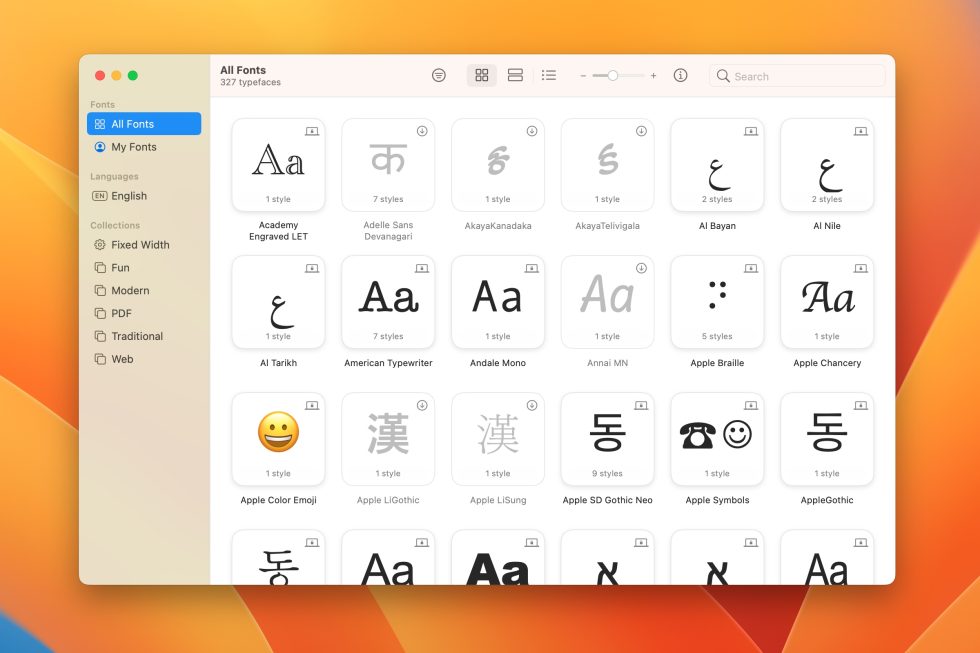
Task: Click the installed icon on Andale Mono
Action: [x=532, y=269]
